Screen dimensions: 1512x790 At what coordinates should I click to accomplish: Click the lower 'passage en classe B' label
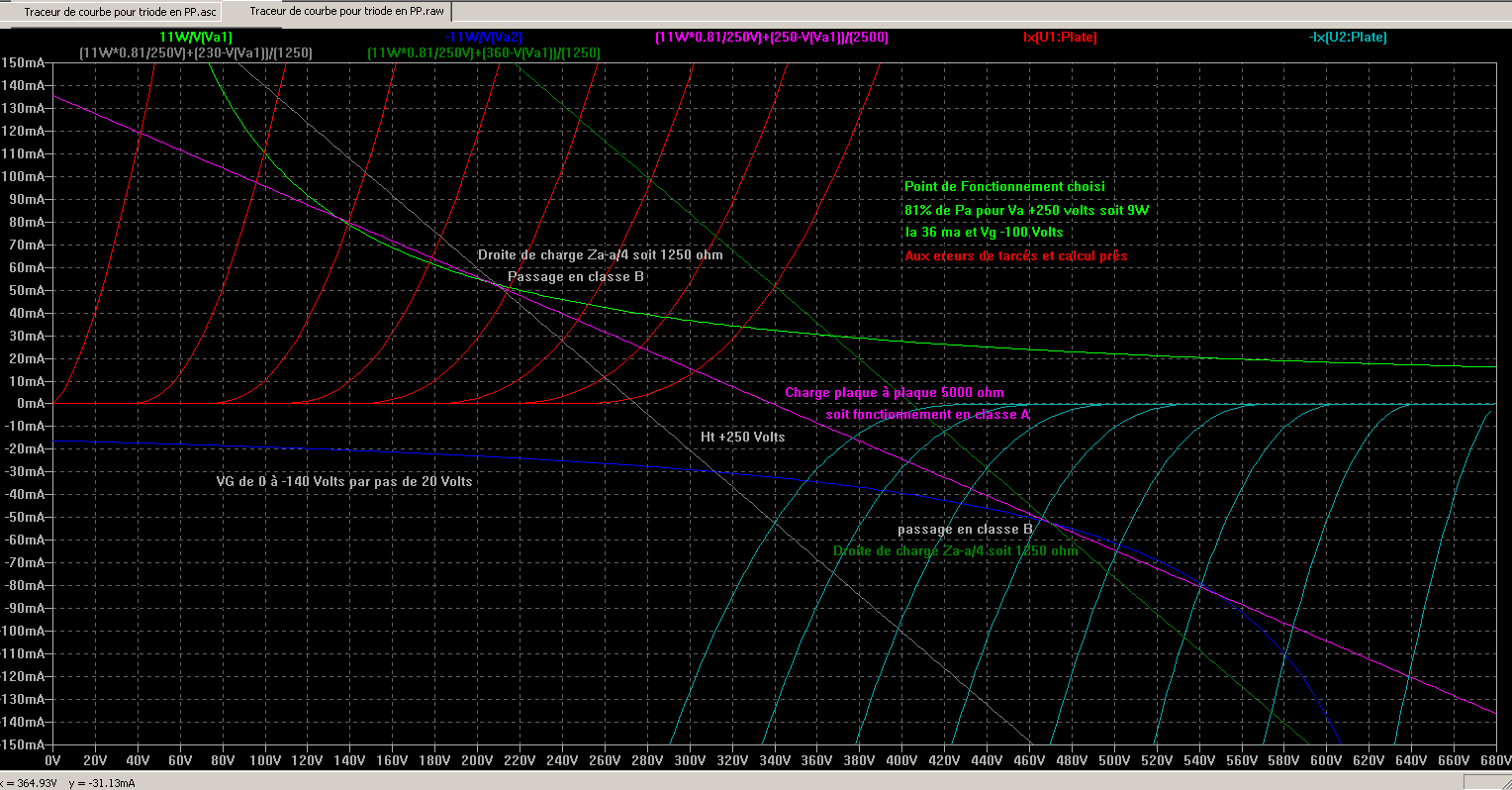[965, 529]
